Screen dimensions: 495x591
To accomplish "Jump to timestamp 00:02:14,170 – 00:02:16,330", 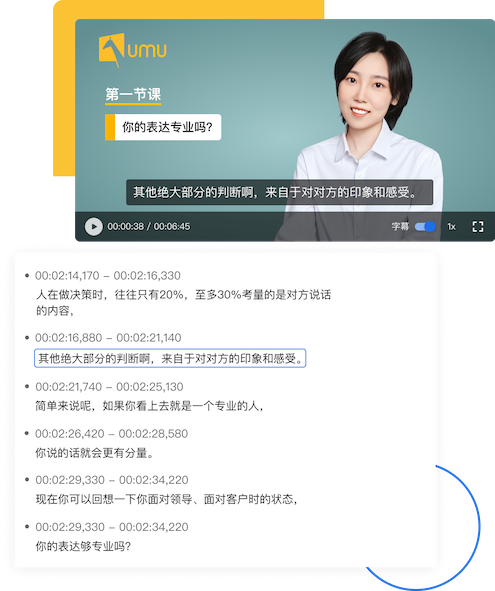I will [x=108, y=276].
